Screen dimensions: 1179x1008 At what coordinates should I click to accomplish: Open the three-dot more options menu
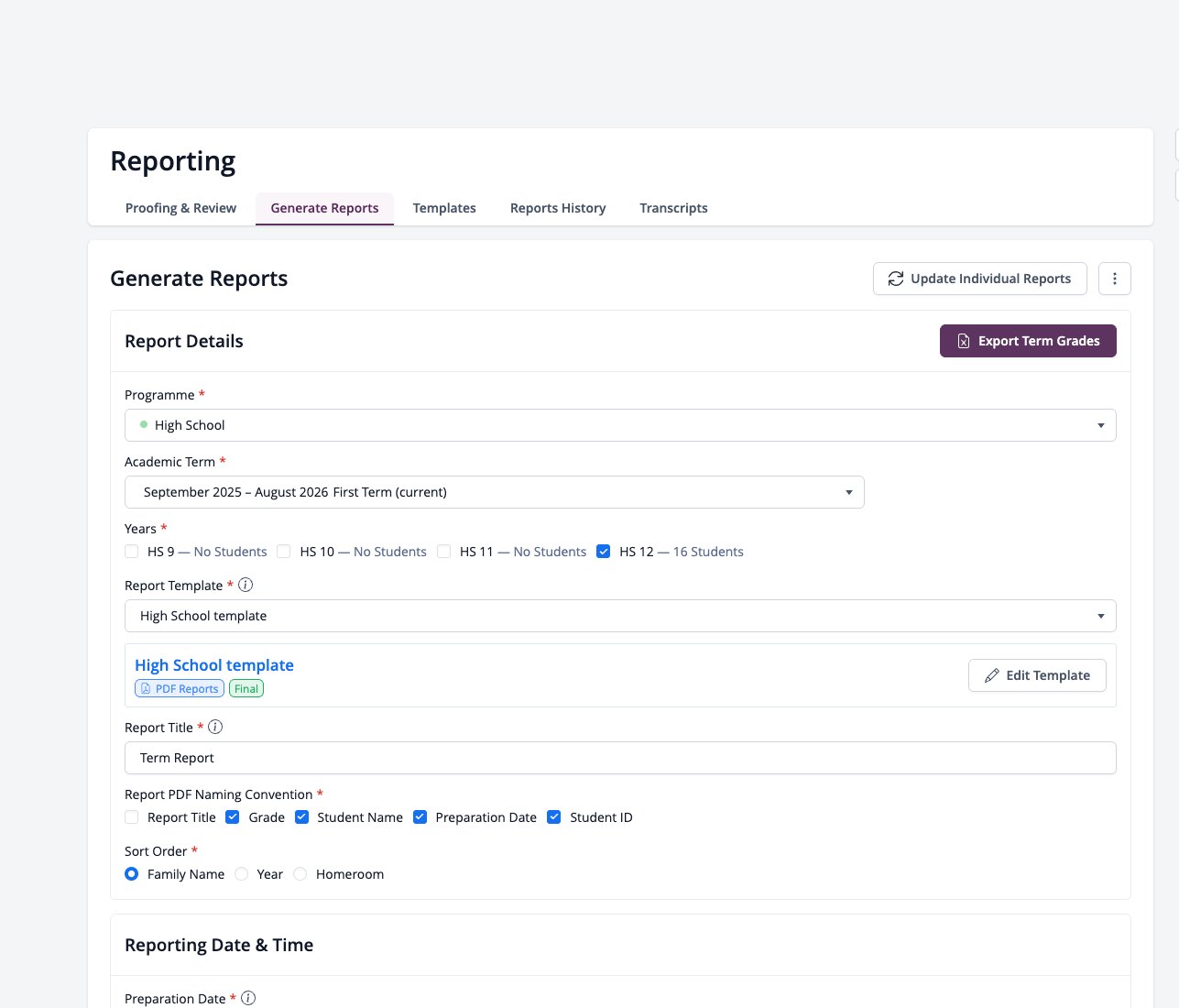(x=1114, y=279)
